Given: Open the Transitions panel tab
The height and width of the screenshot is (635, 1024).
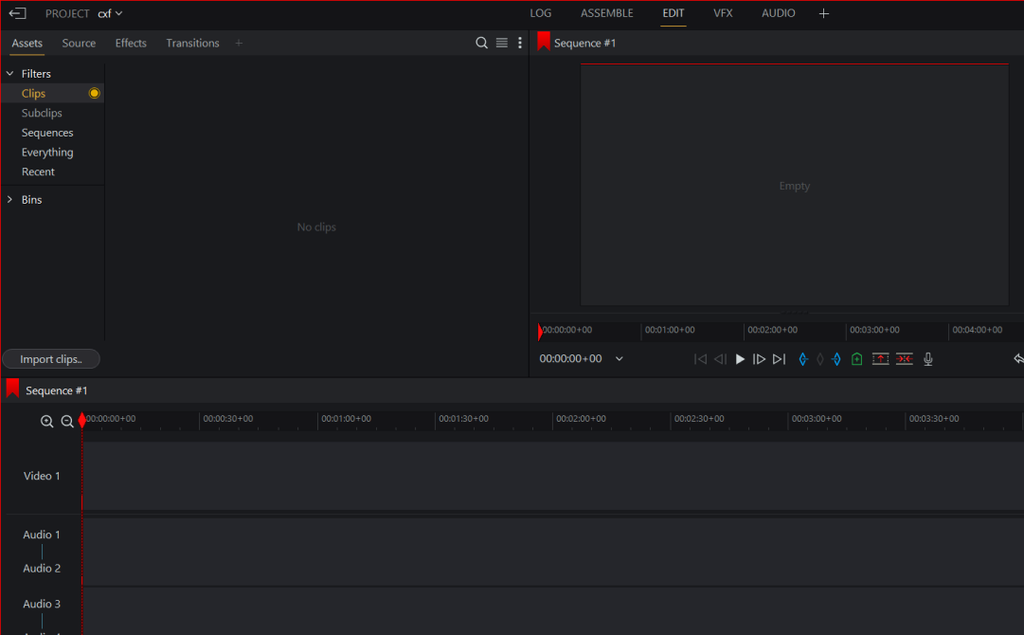Looking at the screenshot, I should 192,43.
